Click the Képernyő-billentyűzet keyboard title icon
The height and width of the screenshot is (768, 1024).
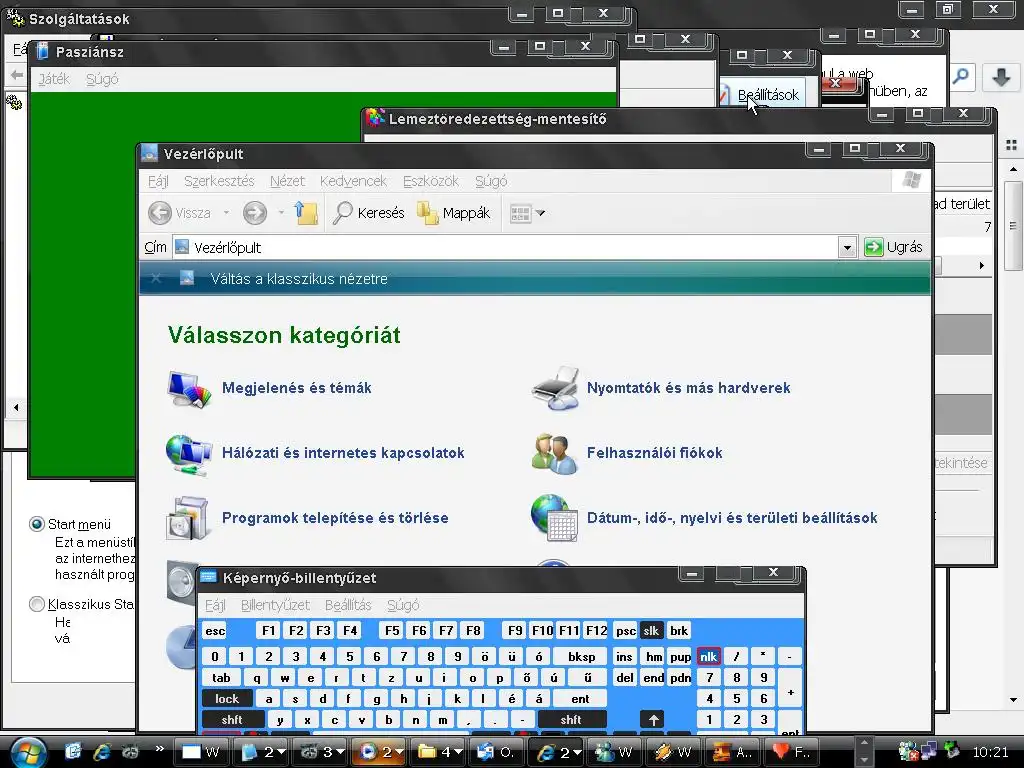click(208, 577)
